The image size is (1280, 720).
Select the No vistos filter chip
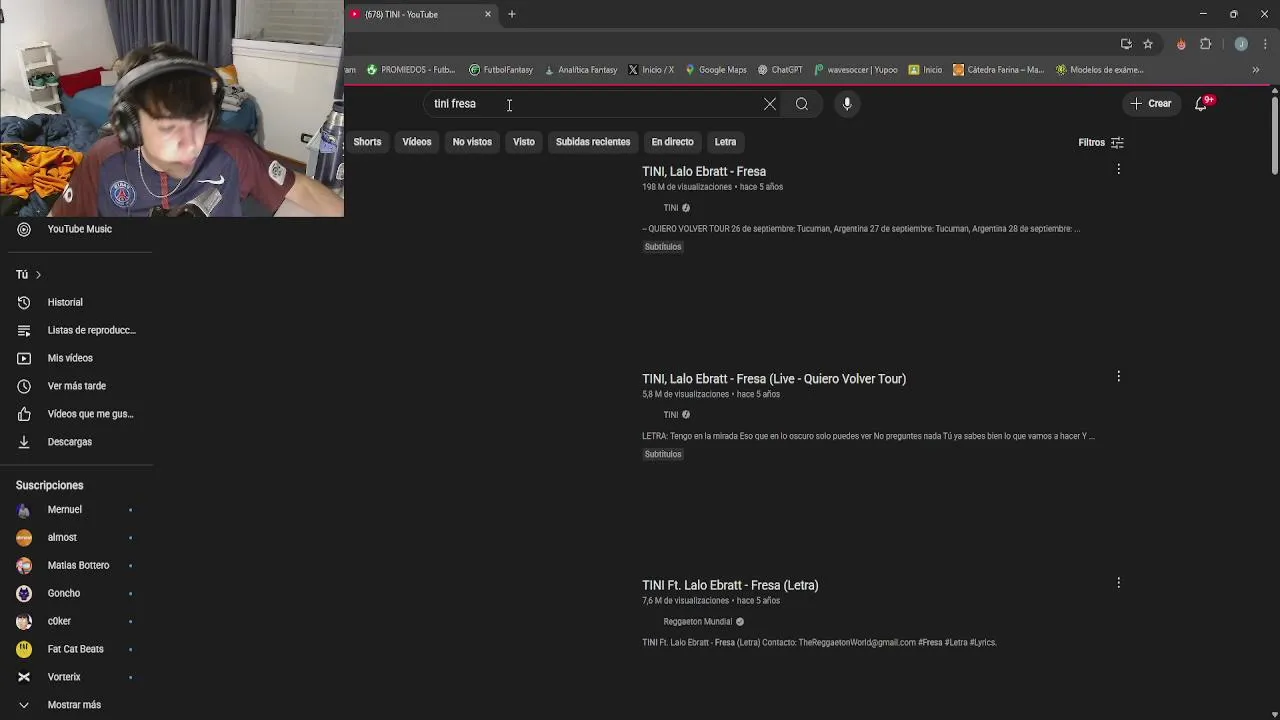point(472,142)
